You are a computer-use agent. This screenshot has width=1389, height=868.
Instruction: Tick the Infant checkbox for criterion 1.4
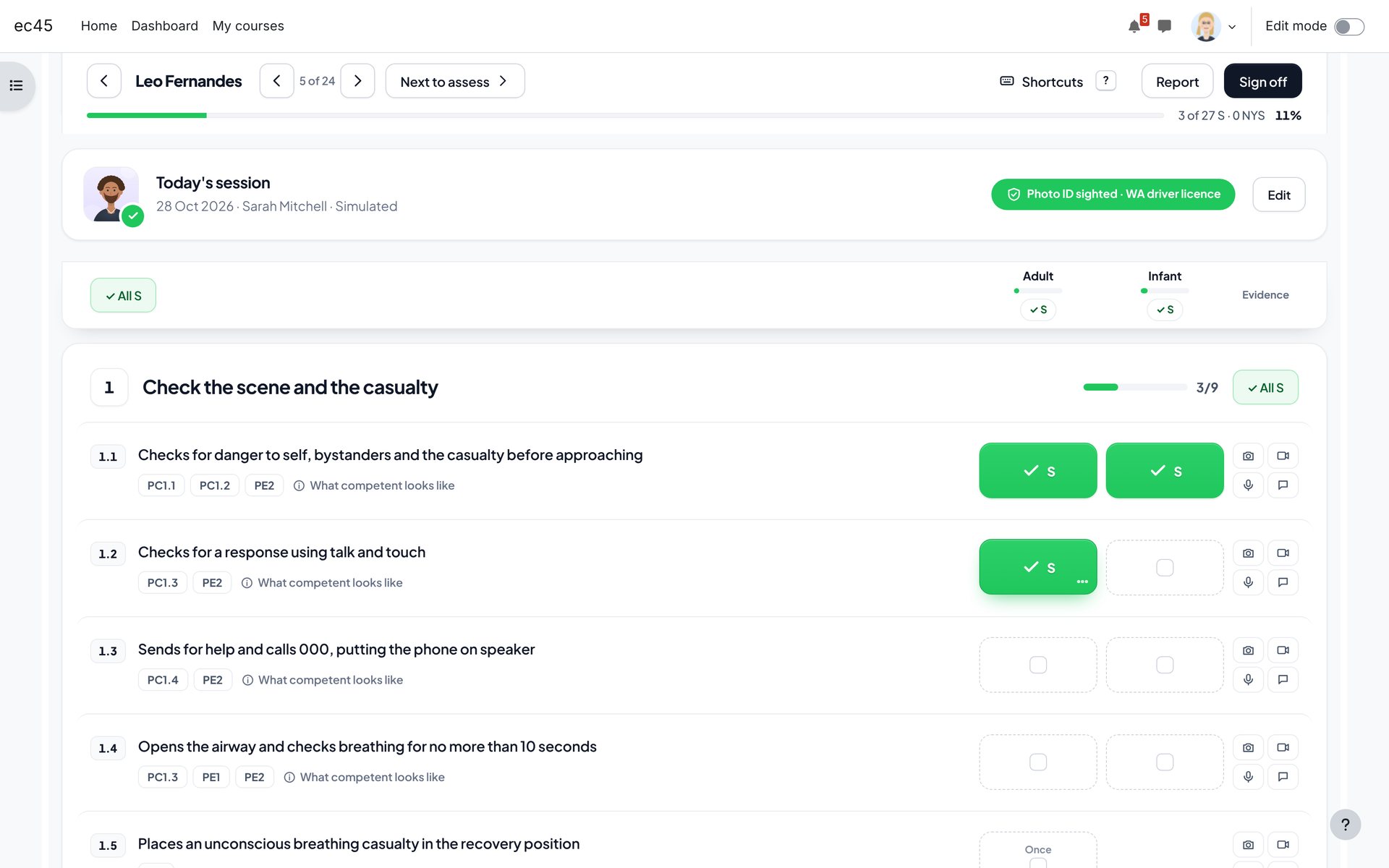(x=1165, y=762)
